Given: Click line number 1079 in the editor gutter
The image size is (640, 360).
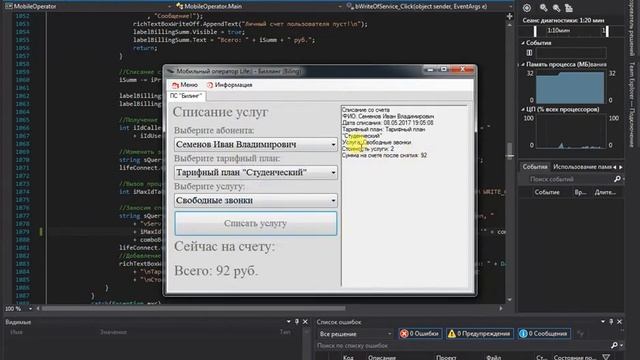Looking at the screenshot, I should click(x=22, y=232).
